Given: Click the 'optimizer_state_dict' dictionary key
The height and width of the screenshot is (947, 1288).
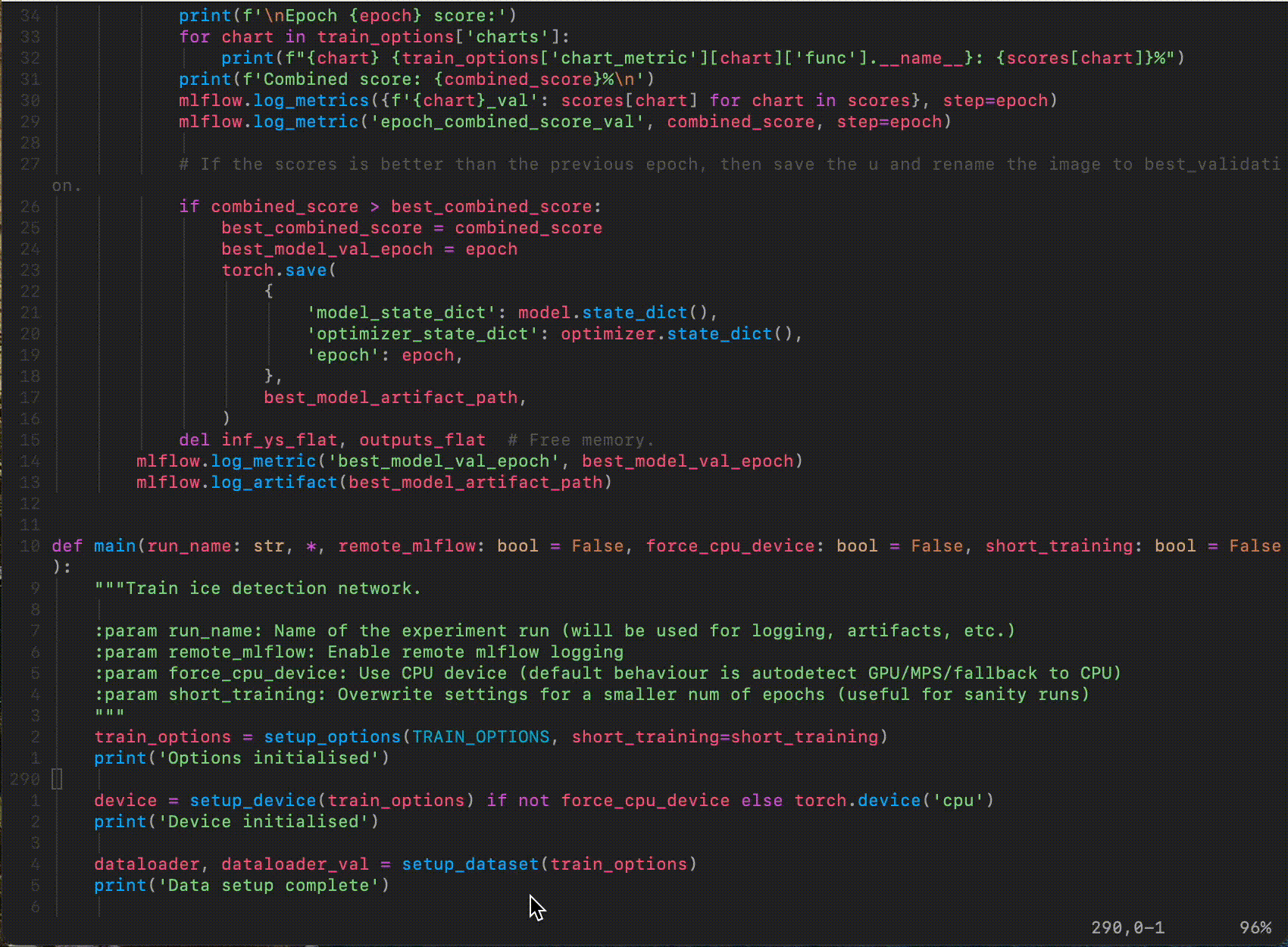Looking at the screenshot, I should [x=422, y=334].
